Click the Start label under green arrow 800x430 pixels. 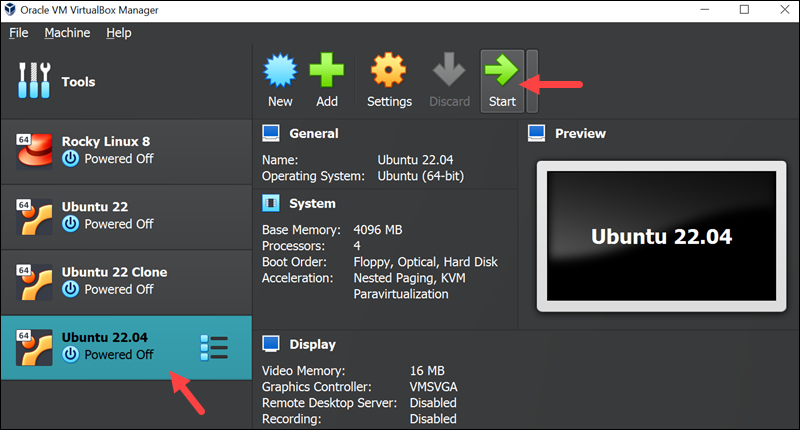tap(502, 102)
